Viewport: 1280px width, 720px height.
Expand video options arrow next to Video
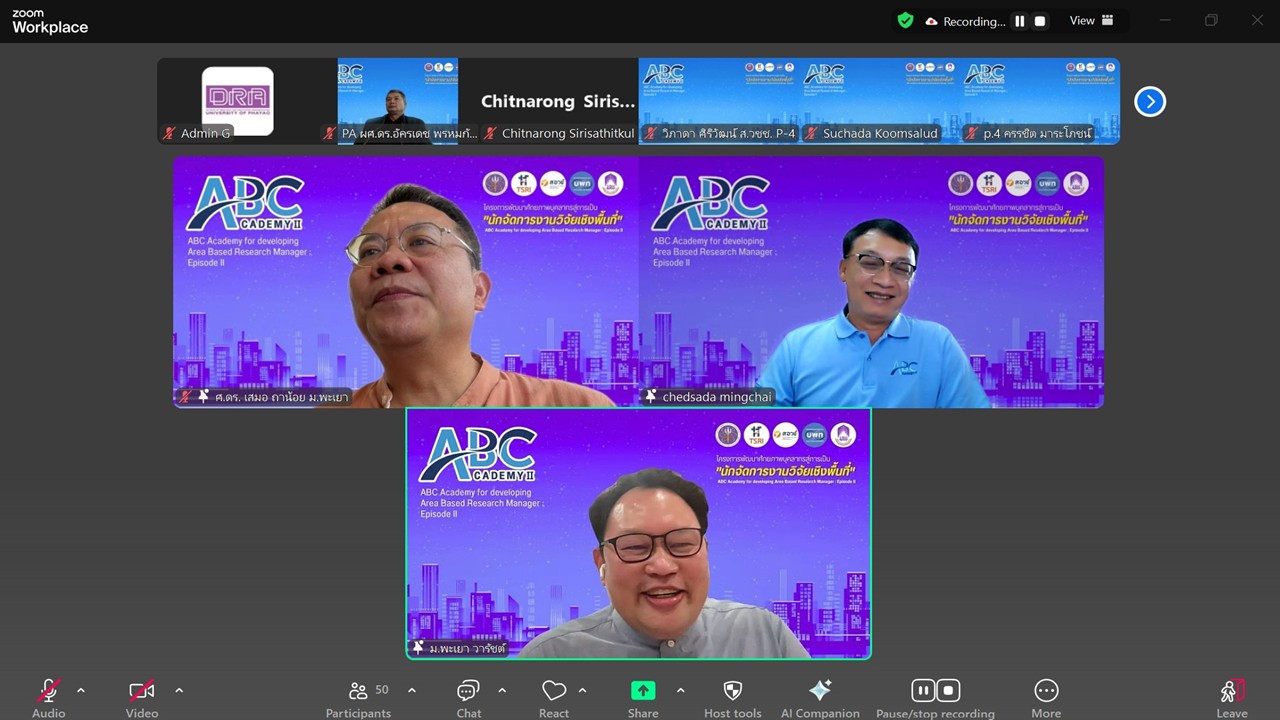point(179,690)
